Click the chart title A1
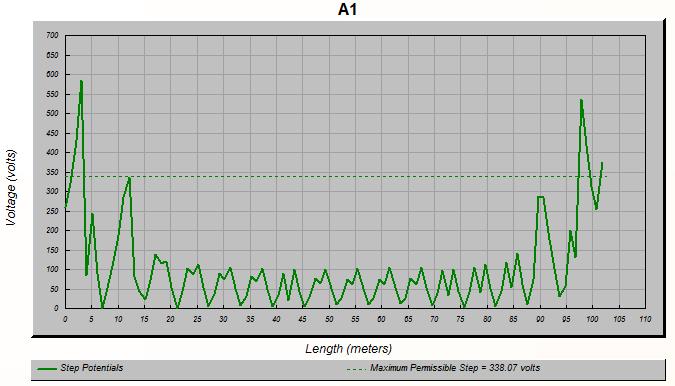Image resolution: width=675 pixels, height=386 pixels. (347, 9)
